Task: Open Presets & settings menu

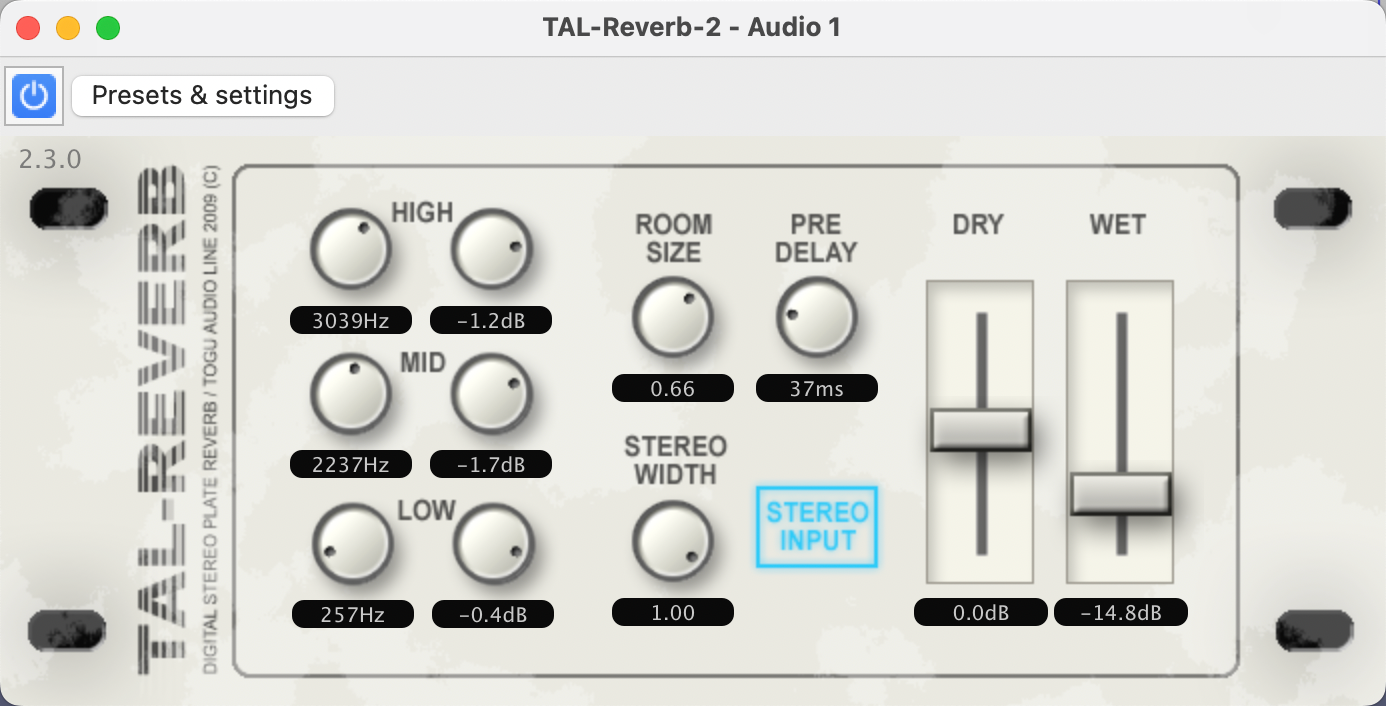Action: (202, 96)
